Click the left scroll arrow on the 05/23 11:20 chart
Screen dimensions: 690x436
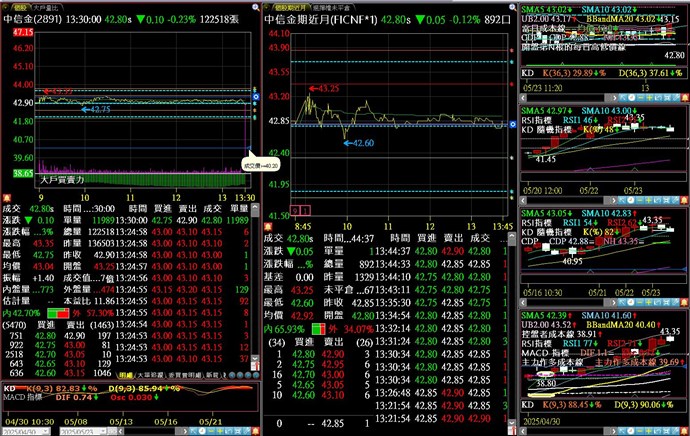[x=523, y=98]
